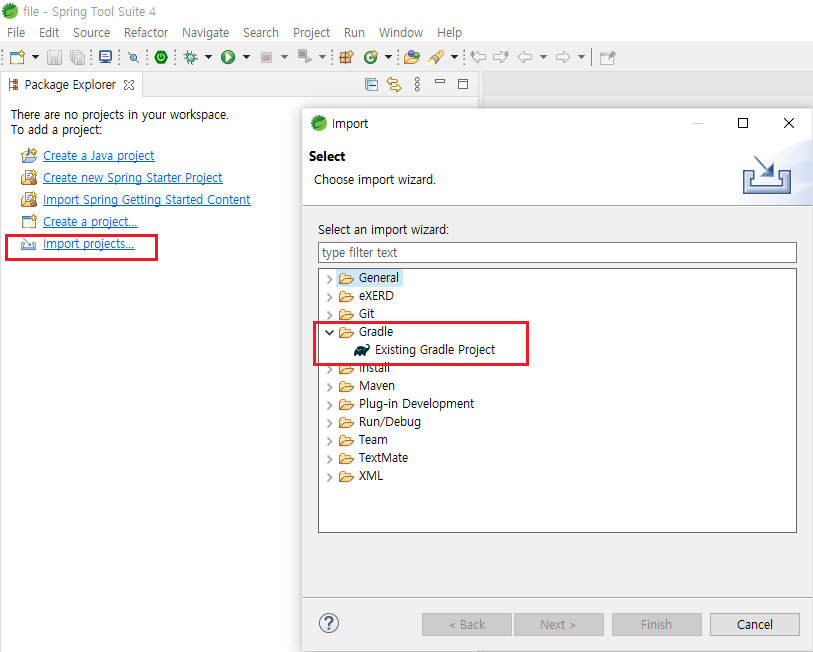Image resolution: width=813 pixels, height=652 pixels.
Task: Expand the Plug-in Development folder arrow
Action: 329,405
